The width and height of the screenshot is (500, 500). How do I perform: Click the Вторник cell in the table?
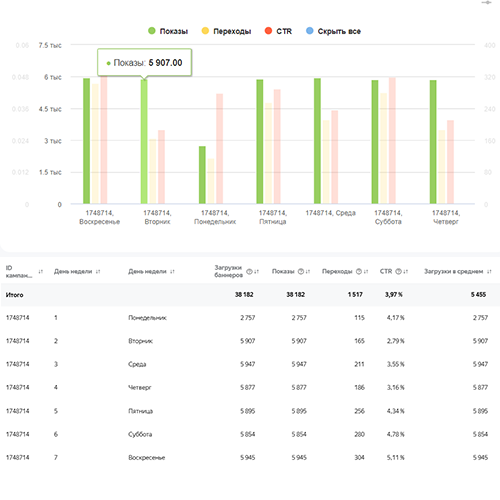(x=140, y=341)
